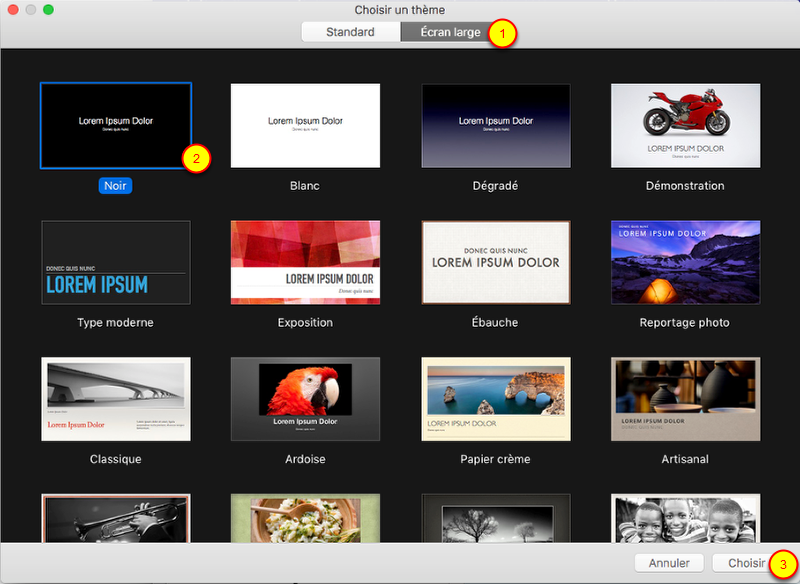Viewport: 800px width, 584px height.
Task: Select the Papier crème theme
Action: coord(496,399)
